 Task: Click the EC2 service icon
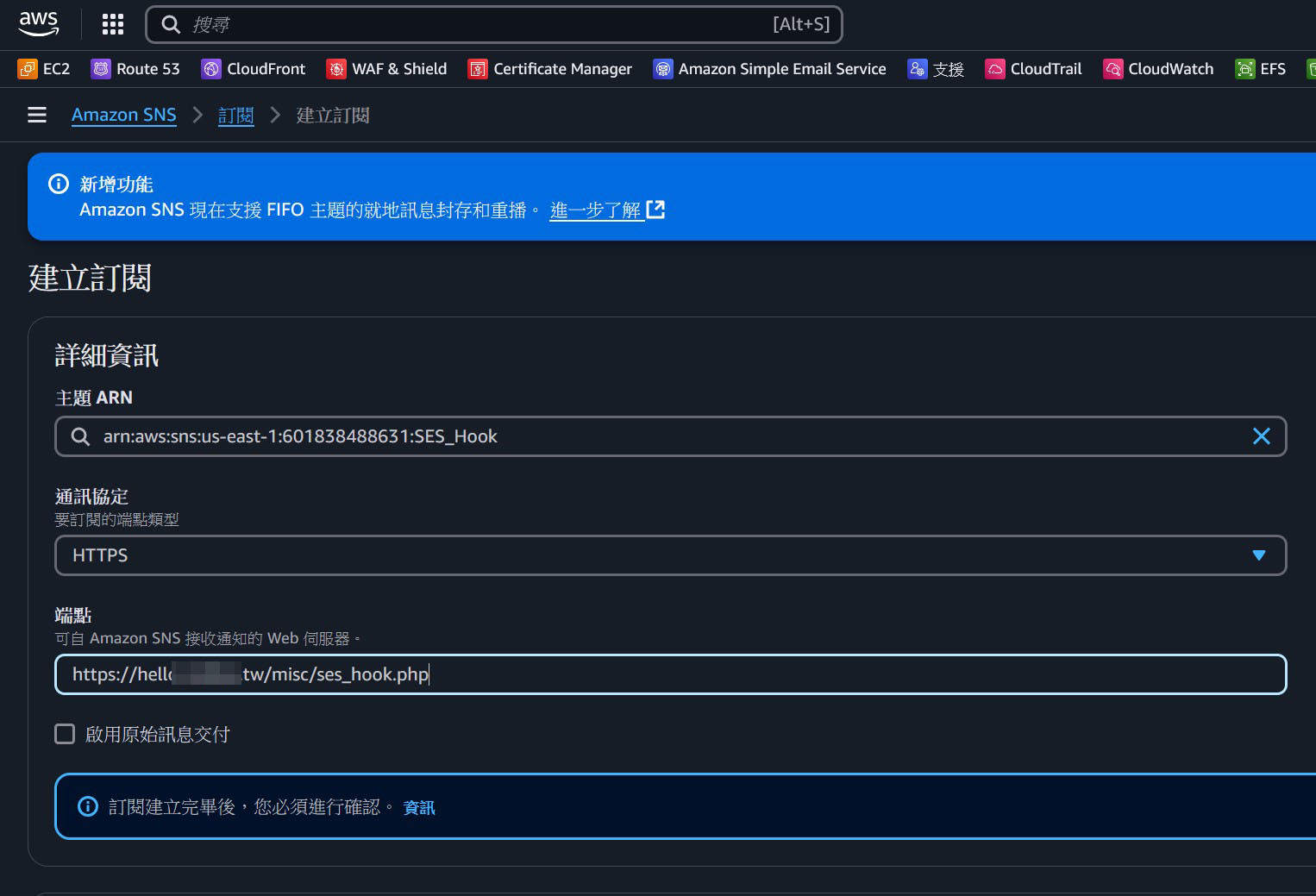(x=28, y=69)
